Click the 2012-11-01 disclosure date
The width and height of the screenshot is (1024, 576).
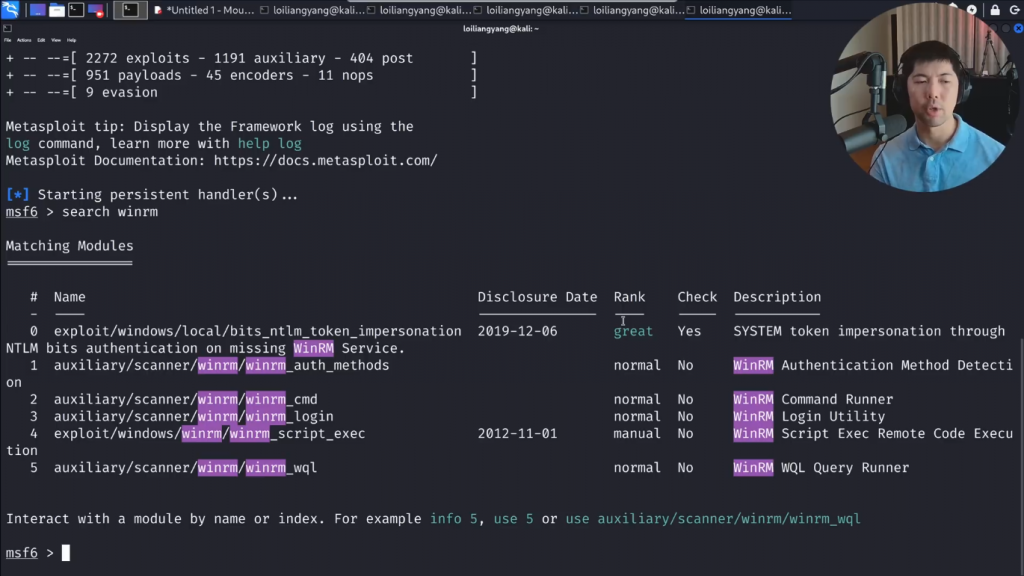(517, 434)
